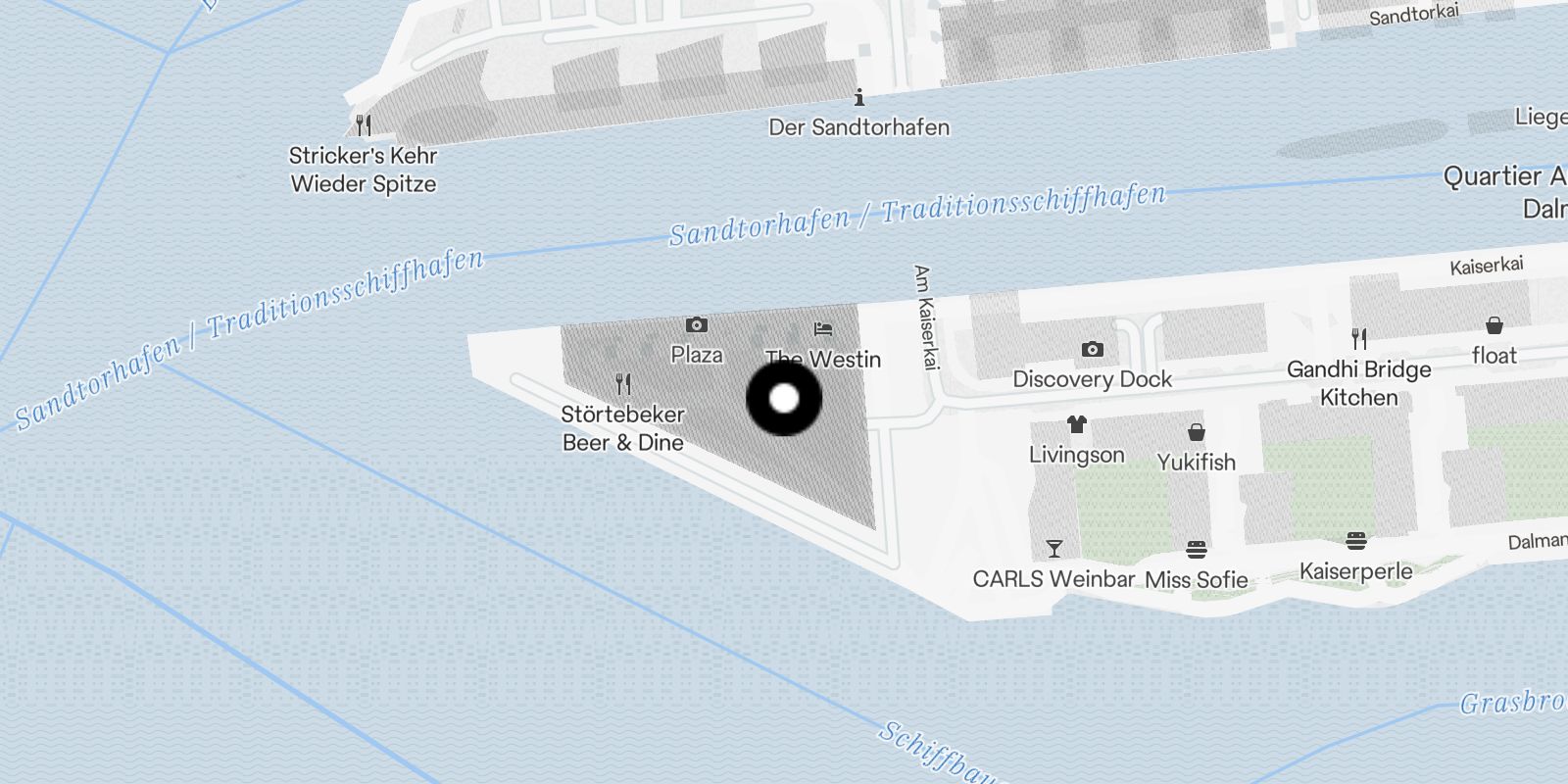Select the Livingson clothing shirt icon
This screenshot has width=1568, height=784.
1077,424
